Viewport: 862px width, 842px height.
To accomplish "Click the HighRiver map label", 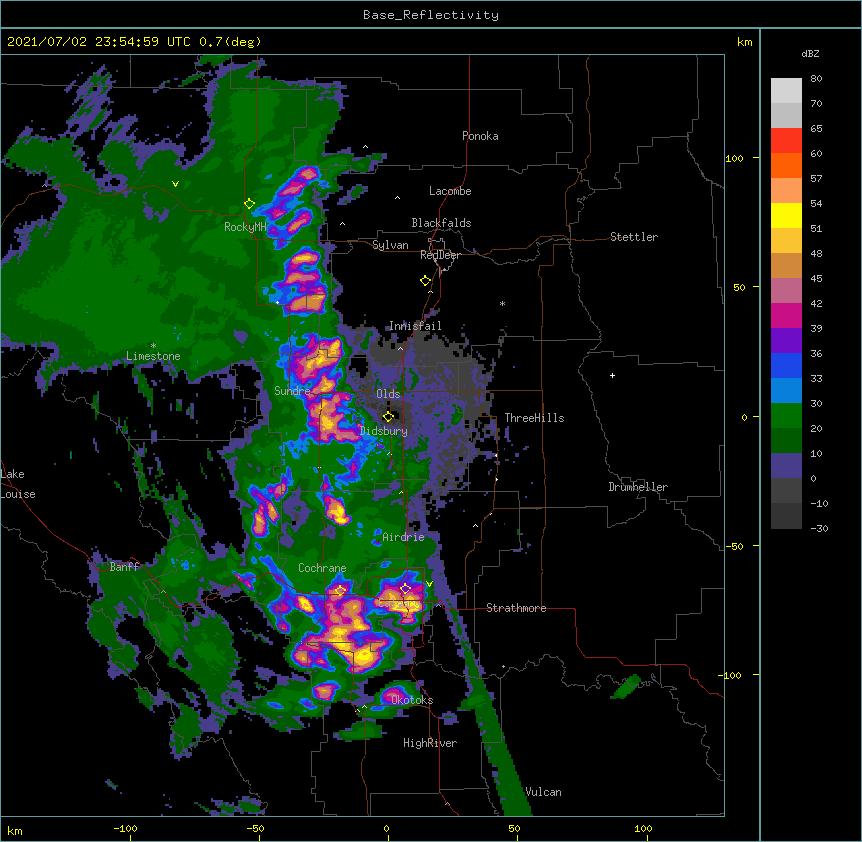I will 430,743.
